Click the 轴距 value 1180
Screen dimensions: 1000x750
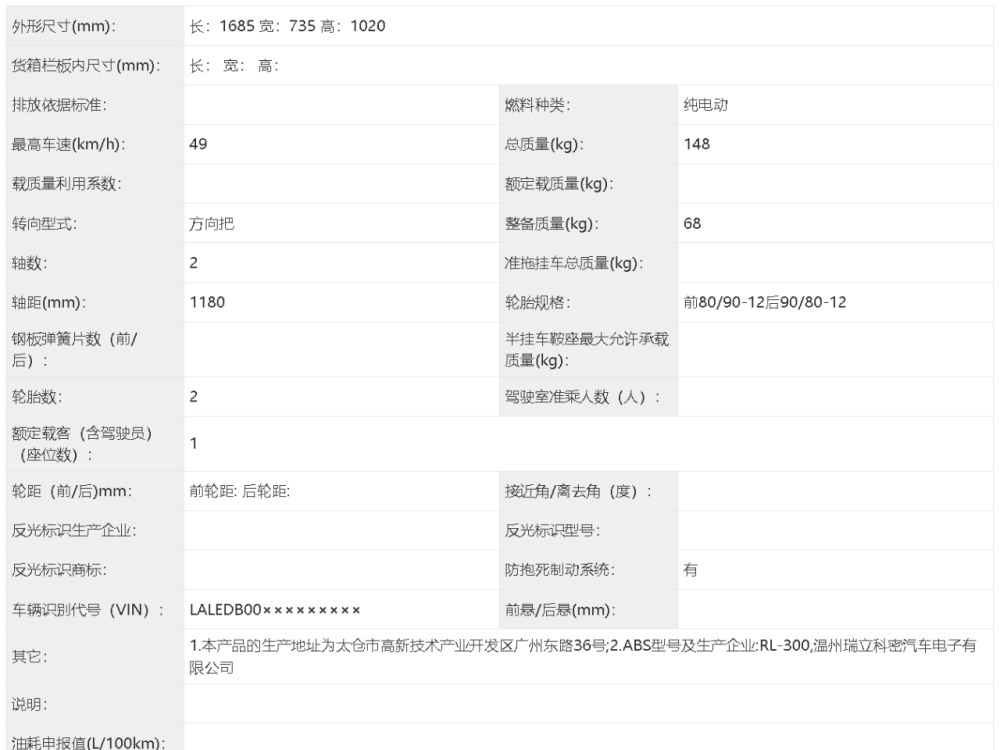click(207, 303)
